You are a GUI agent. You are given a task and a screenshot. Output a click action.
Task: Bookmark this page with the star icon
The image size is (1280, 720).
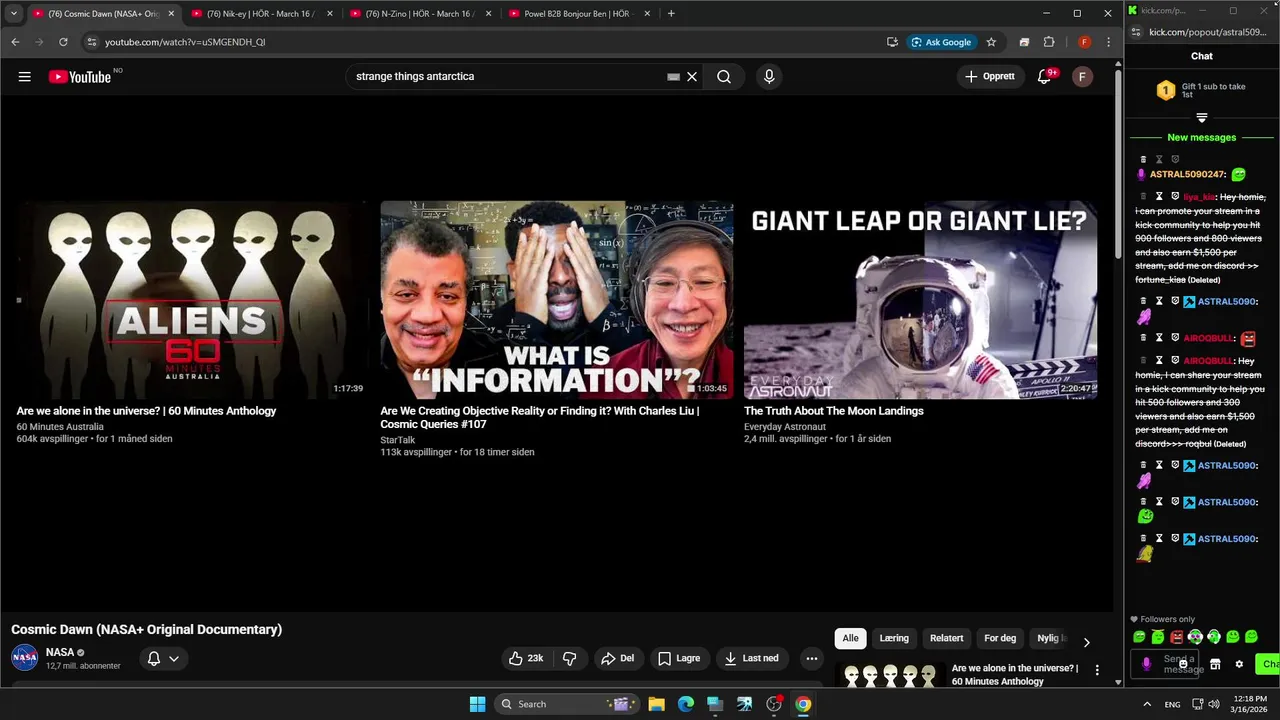coord(991,42)
